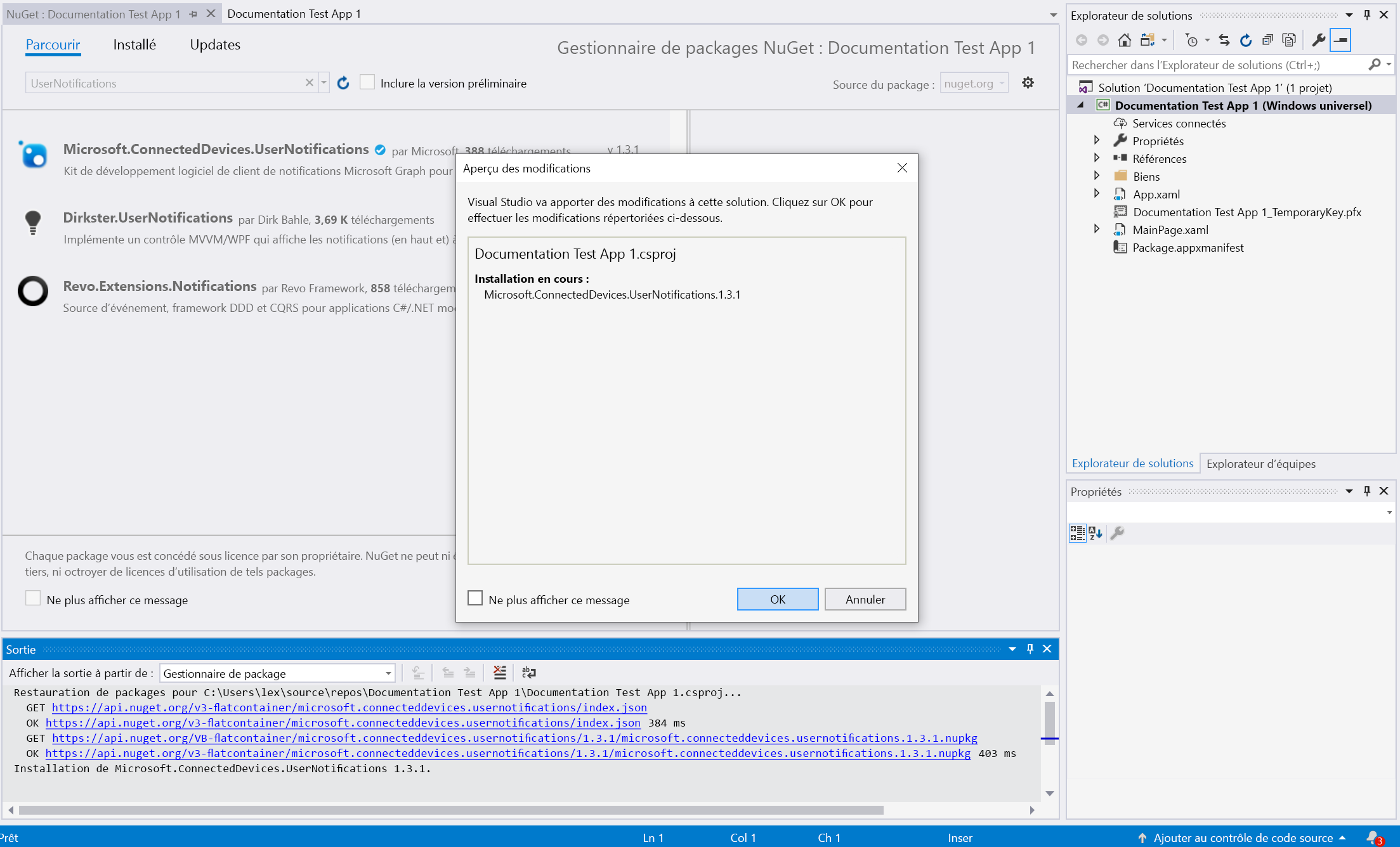
Task: Check 'Ne plus afficher ce message' at bottom of NuGet
Action: (33, 599)
